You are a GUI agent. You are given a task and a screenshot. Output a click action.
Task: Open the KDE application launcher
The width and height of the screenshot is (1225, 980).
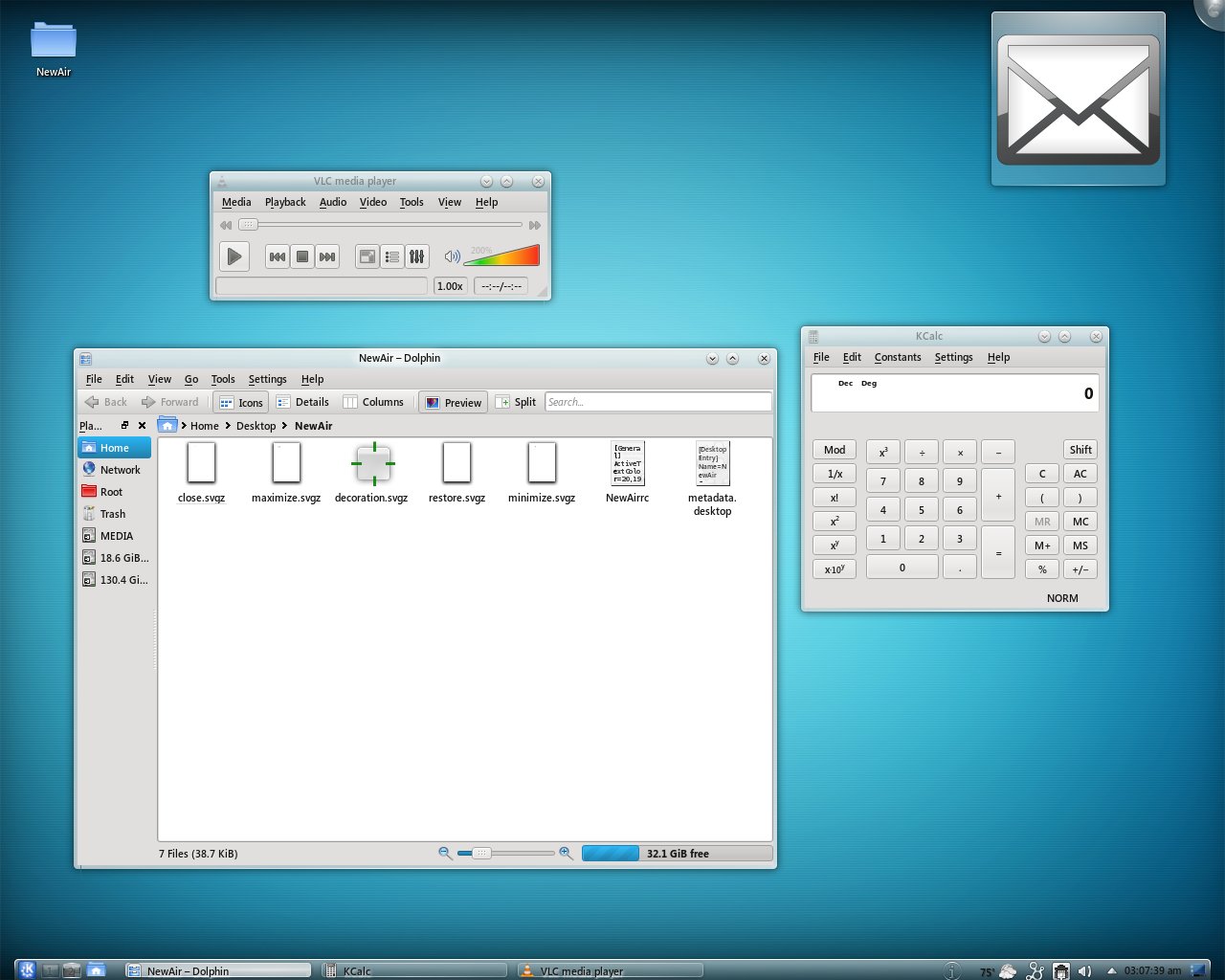pos(27,970)
